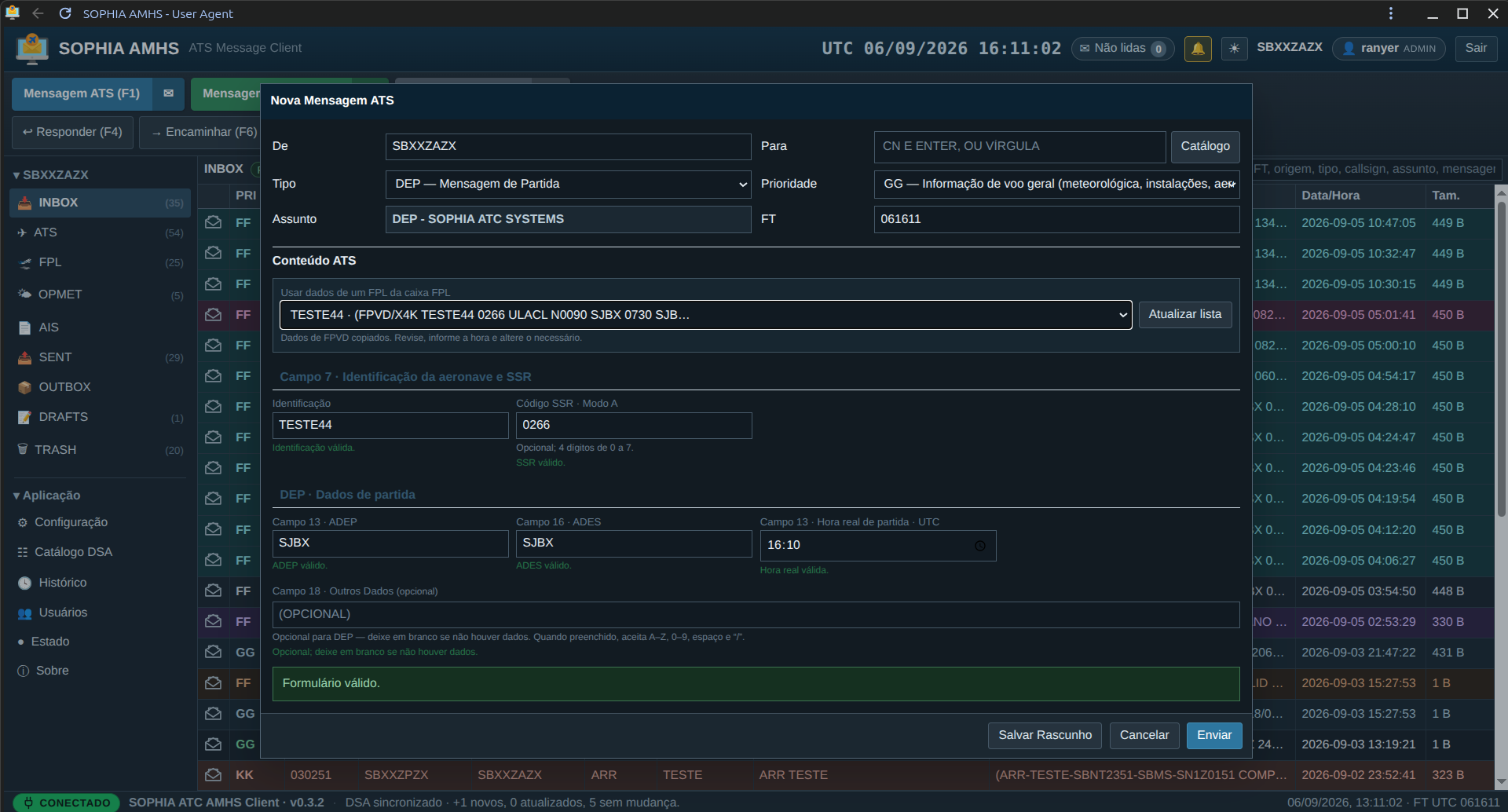Click the FT filing time field

click(1056, 219)
